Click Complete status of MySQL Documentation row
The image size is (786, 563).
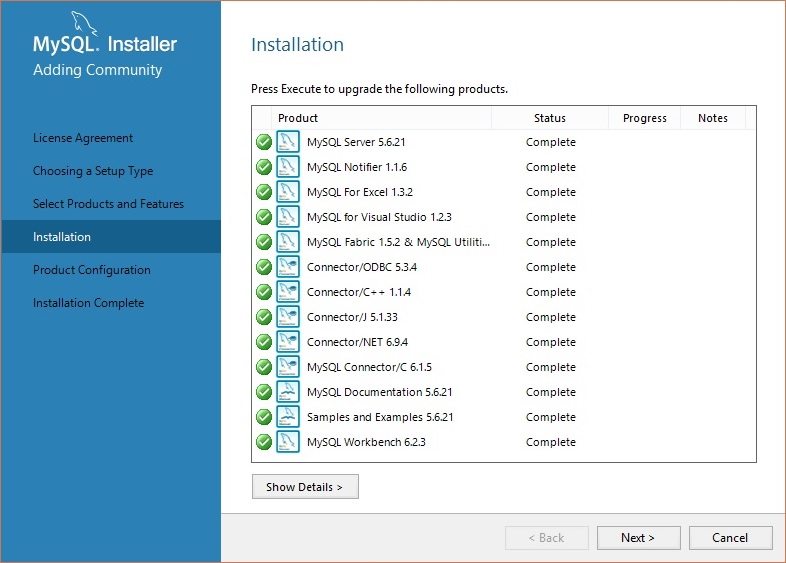[x=551, y=392]
